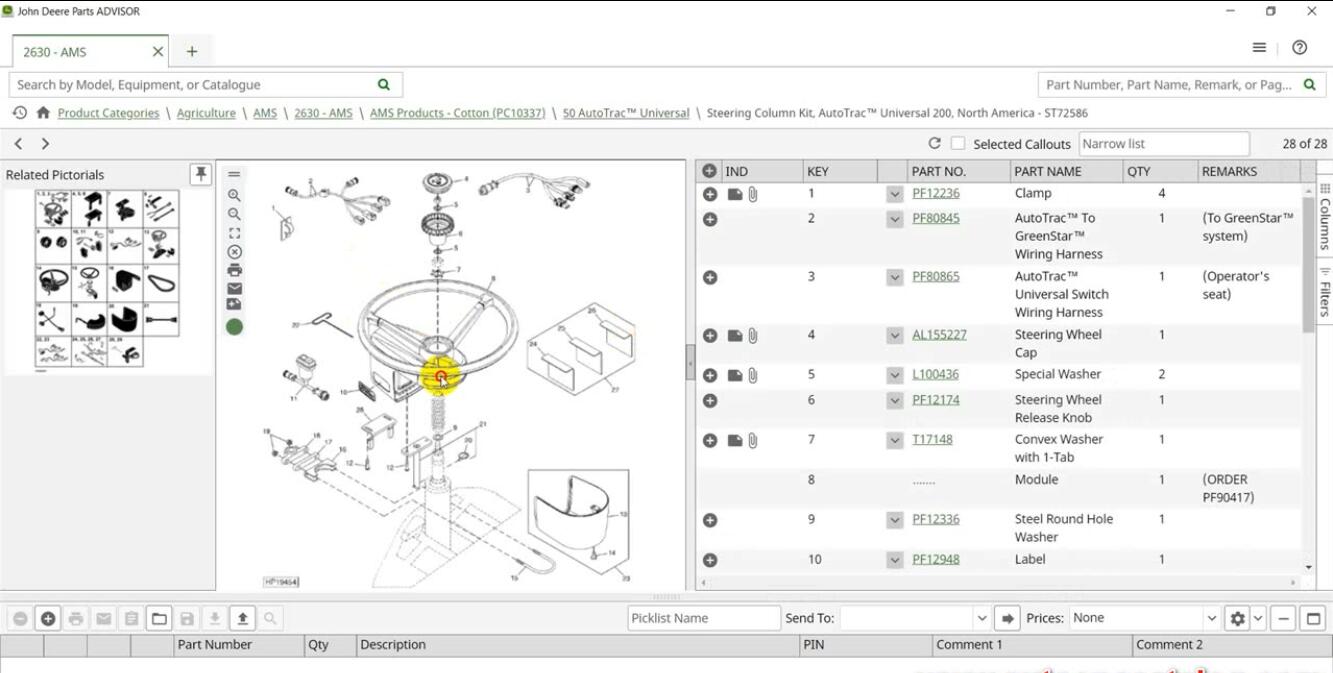Close the 2630 - AMS tab

coord(158,52)
